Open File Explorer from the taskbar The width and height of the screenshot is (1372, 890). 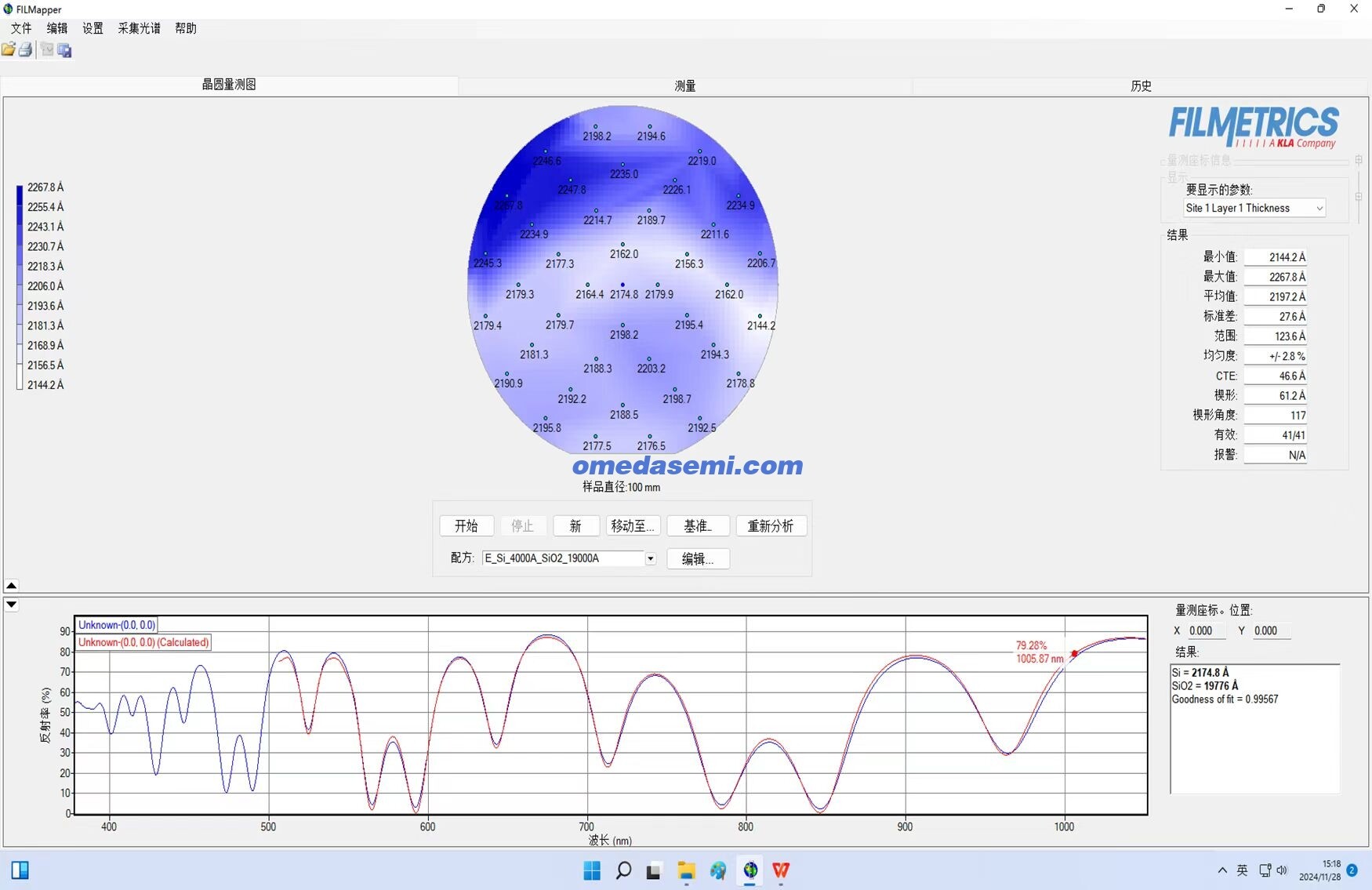[x=687, y=870]
